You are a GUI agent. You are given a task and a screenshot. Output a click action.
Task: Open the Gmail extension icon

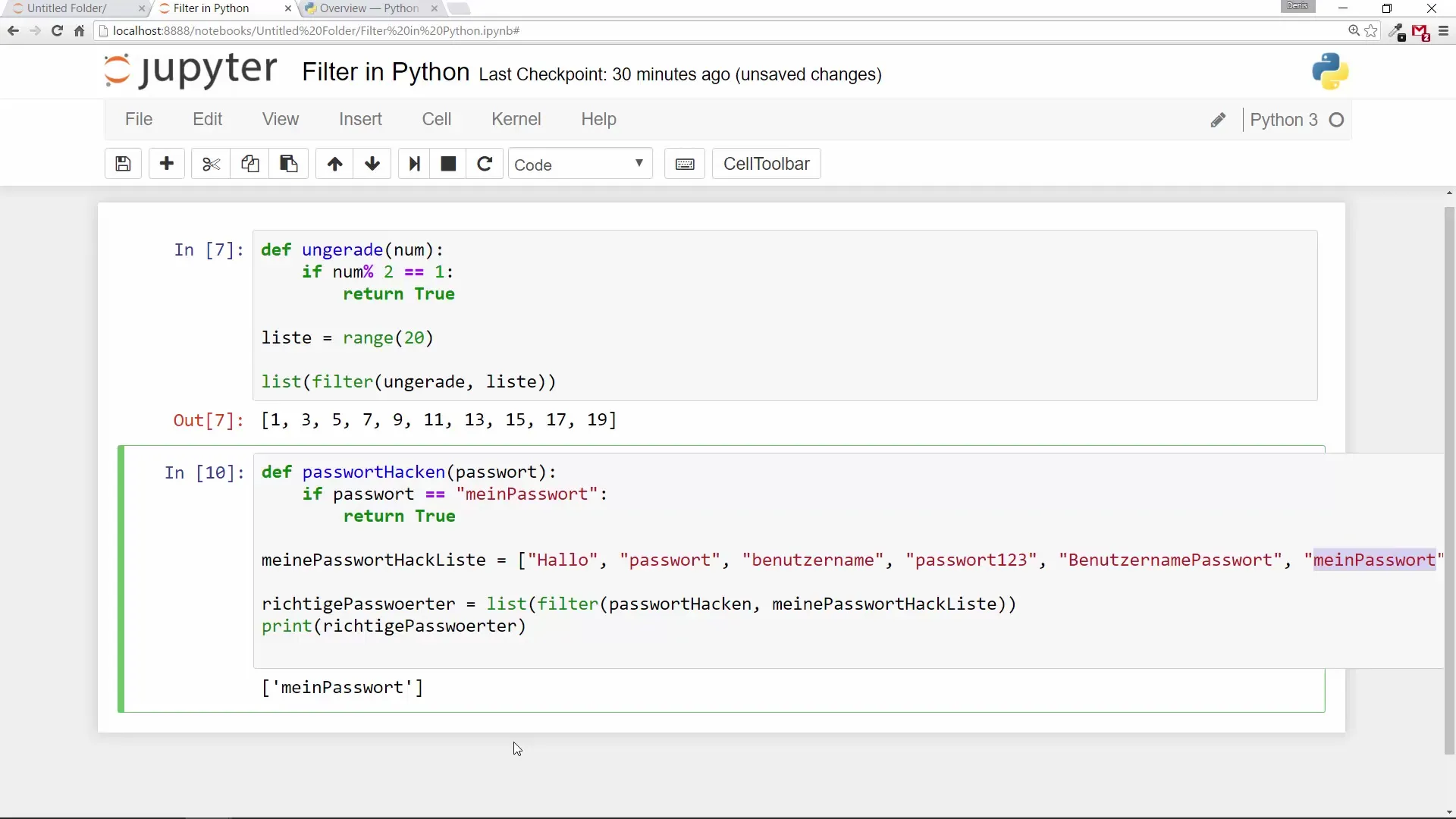1420,32
